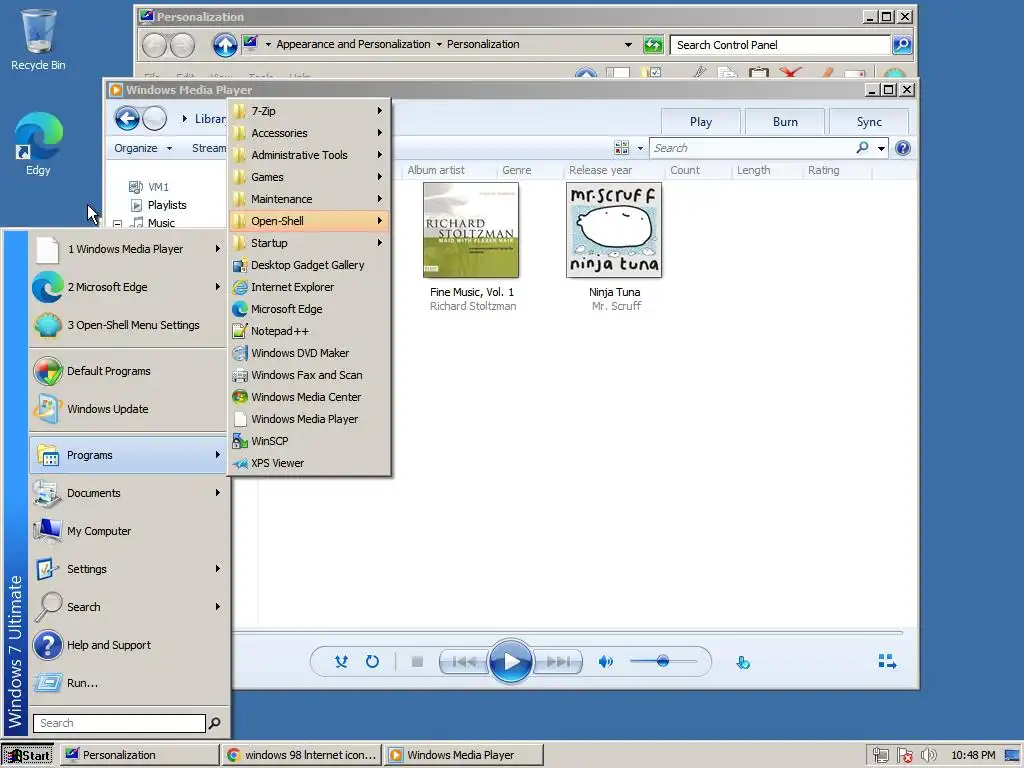Viewport: 1024px width, 768px height.
Task: Click Search Control Panel field in Personalization
Action: 780,45
